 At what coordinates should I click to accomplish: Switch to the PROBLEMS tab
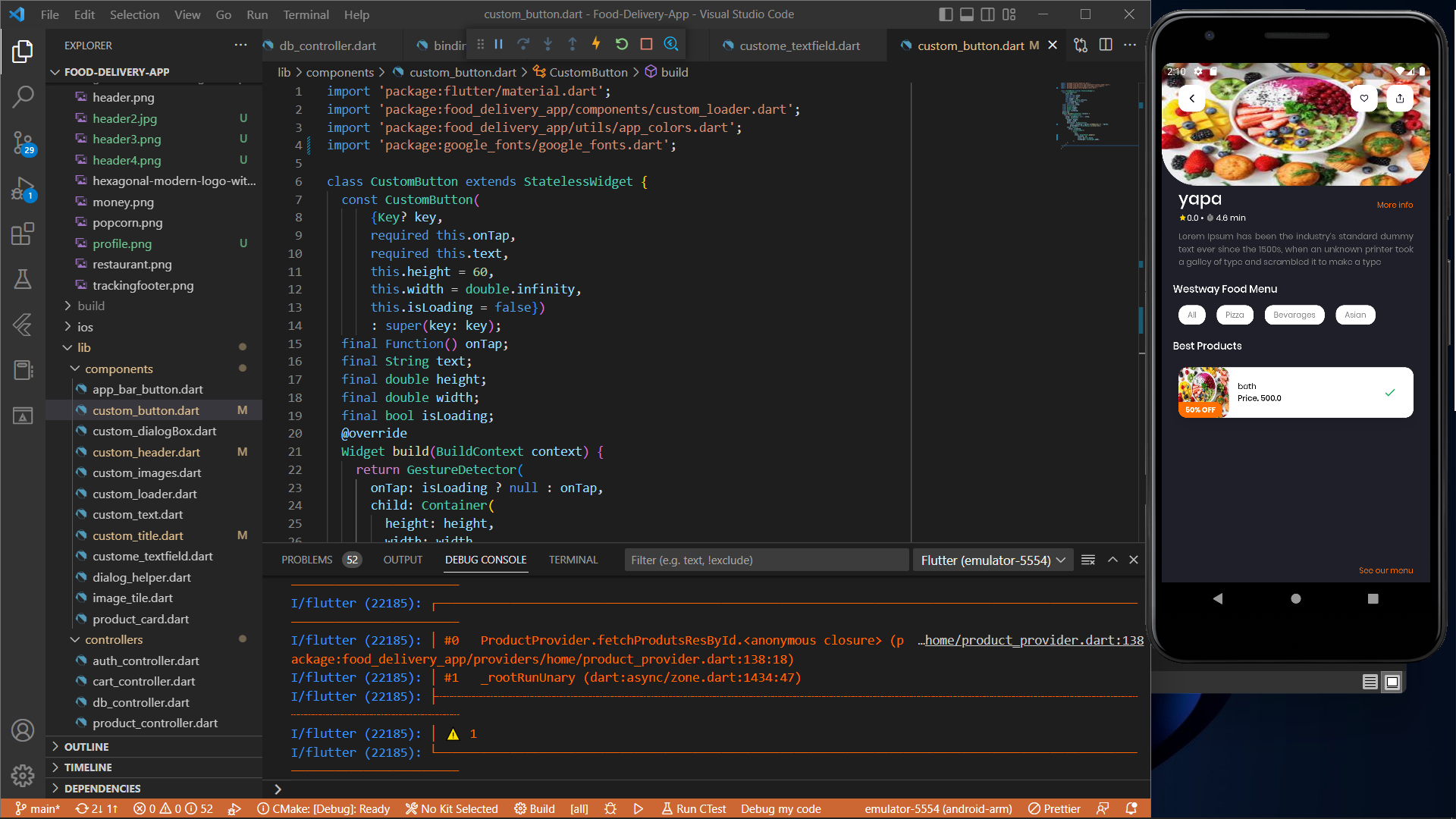306,560
